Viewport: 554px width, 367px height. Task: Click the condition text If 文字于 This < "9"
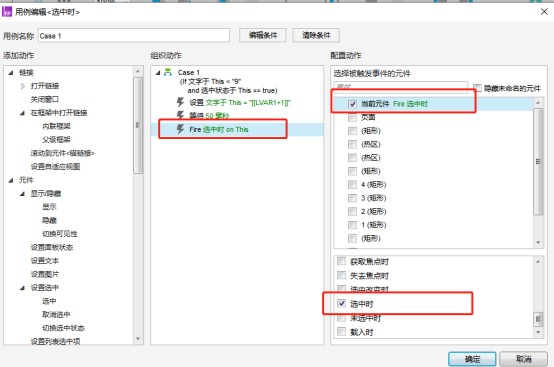tap(210, 81)
